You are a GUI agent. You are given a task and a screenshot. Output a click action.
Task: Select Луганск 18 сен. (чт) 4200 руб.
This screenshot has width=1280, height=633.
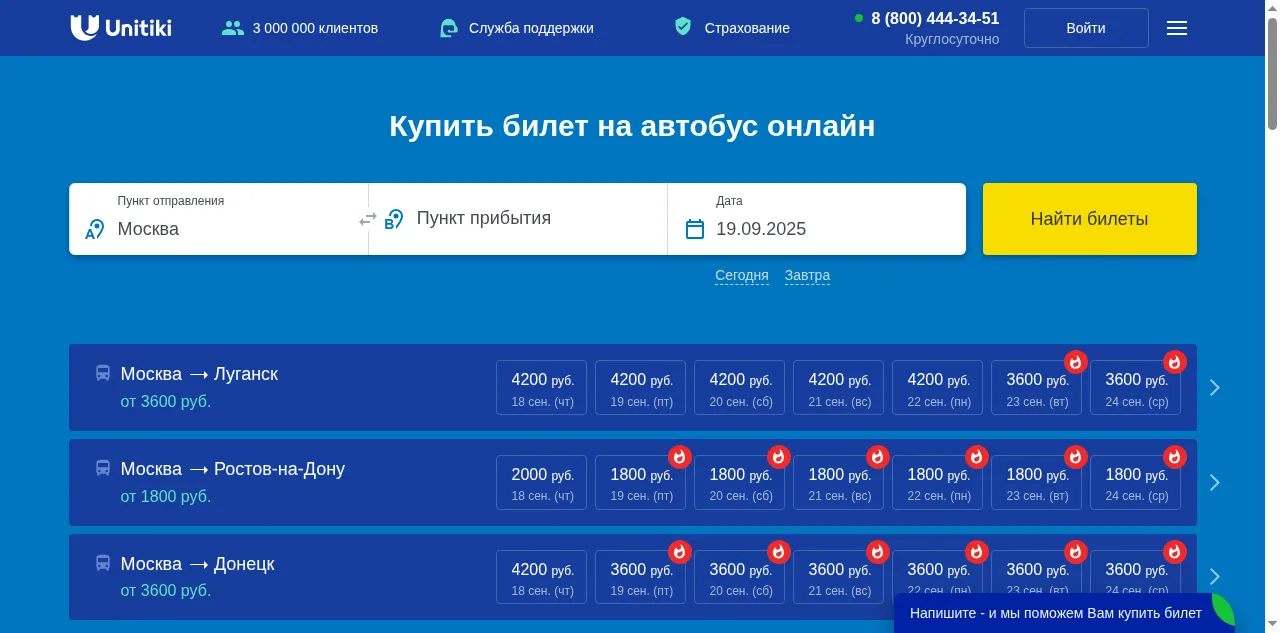point(542,387)
